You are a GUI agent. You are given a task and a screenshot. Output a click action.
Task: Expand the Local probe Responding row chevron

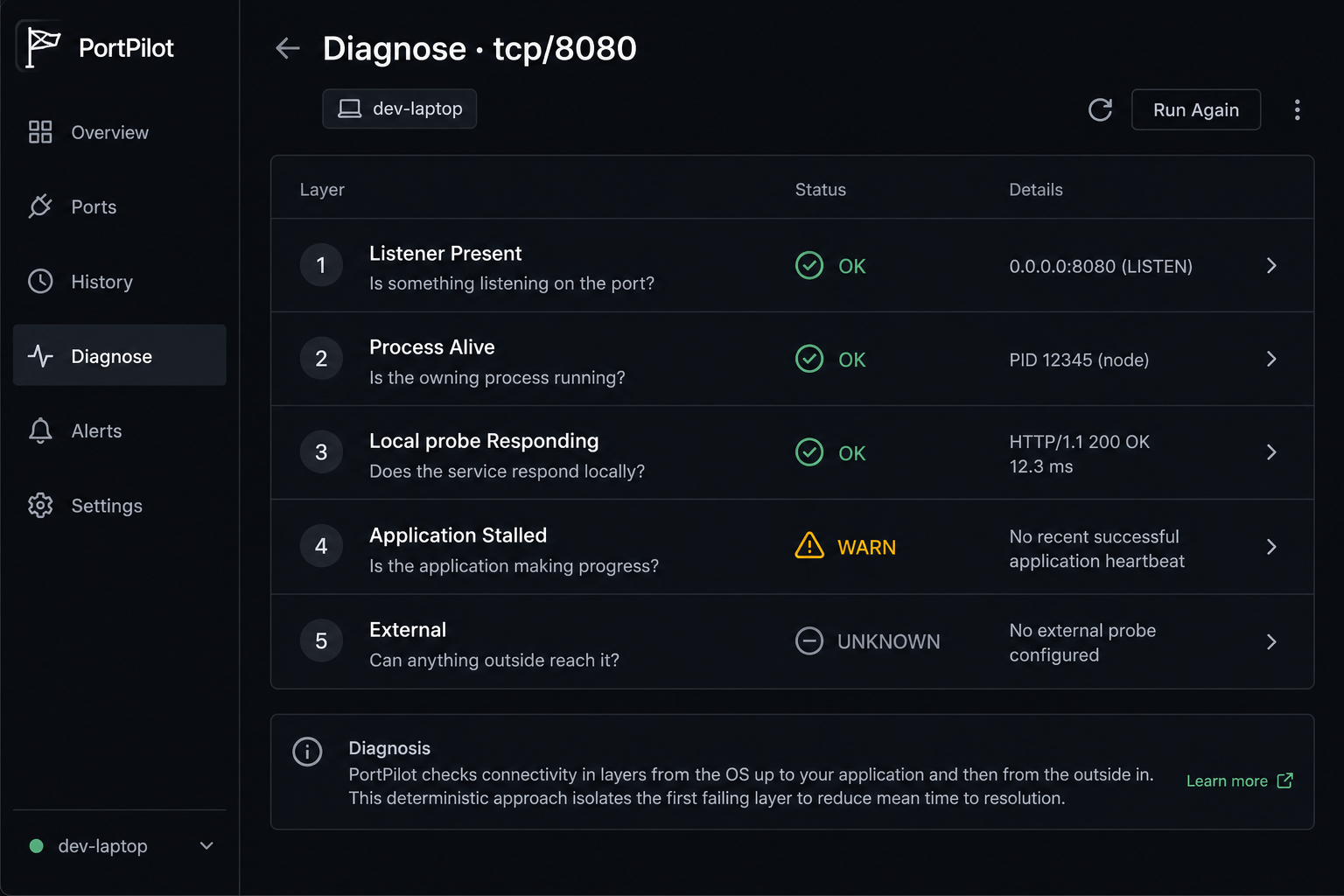1271,452
